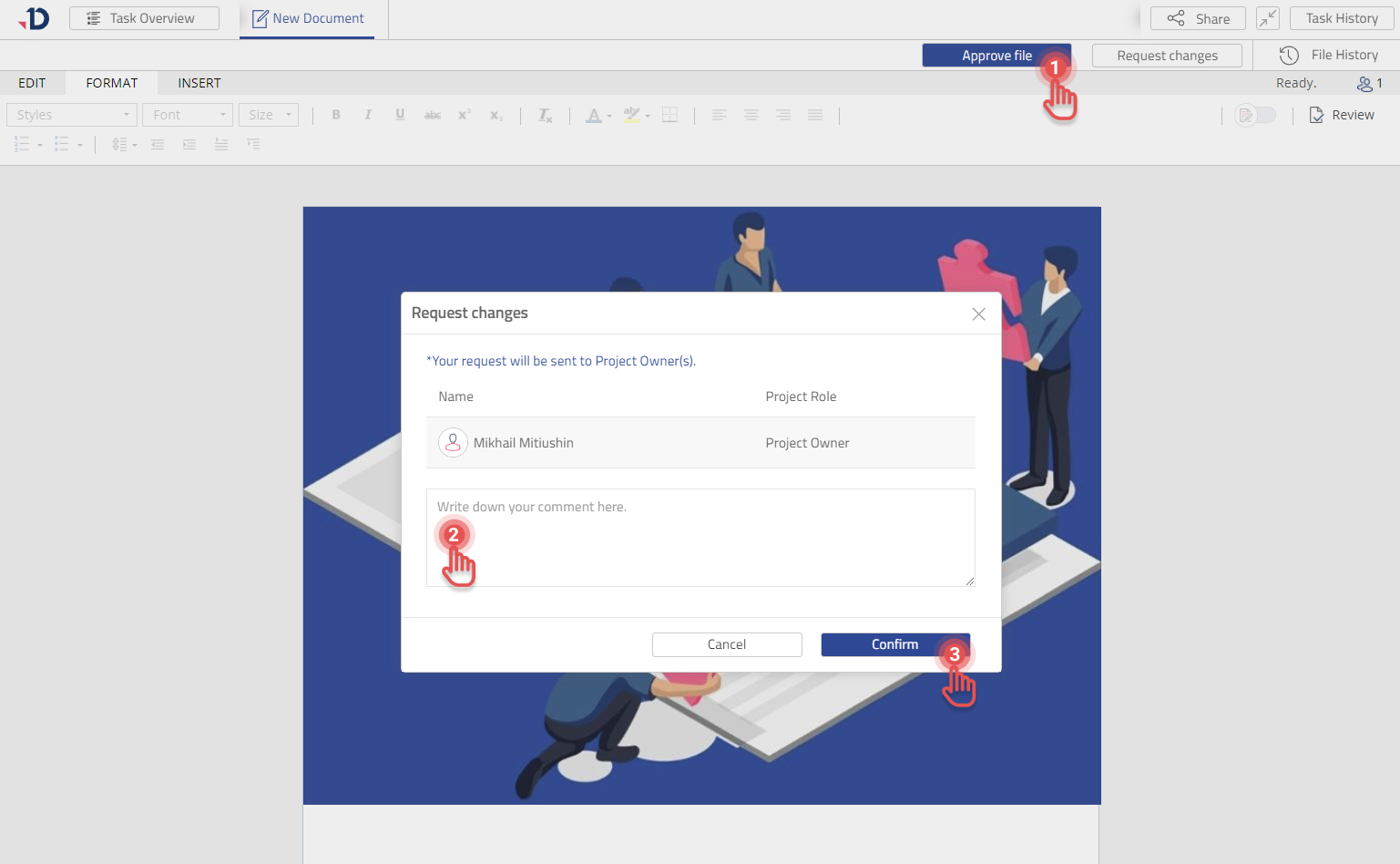Screen dimensions: 1400x864
Task: Open the Styles dropdown
Action: 72,115
